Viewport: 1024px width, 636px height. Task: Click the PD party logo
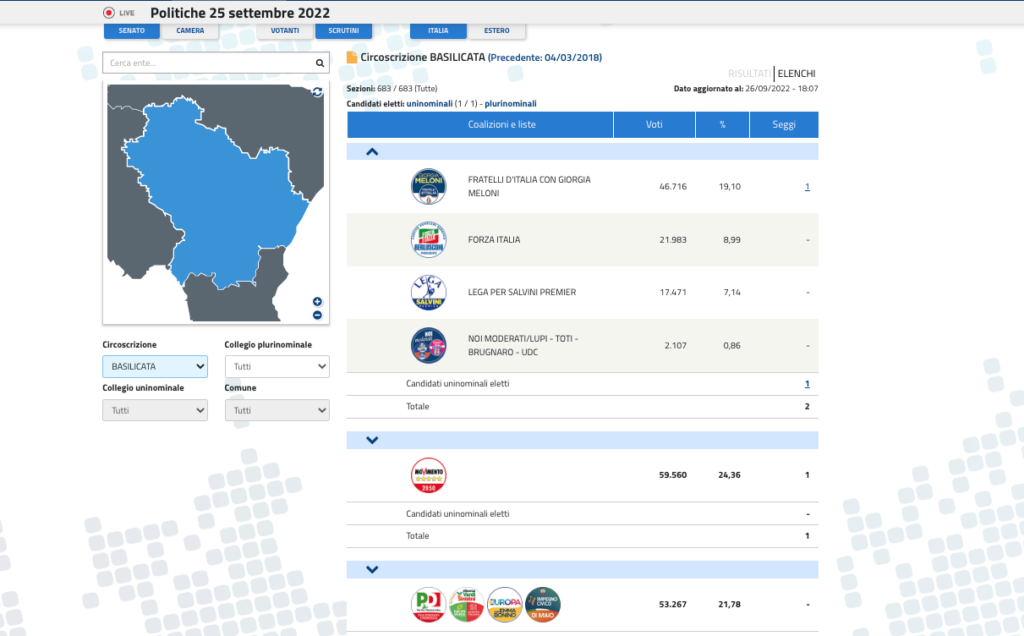pos(428,605)
